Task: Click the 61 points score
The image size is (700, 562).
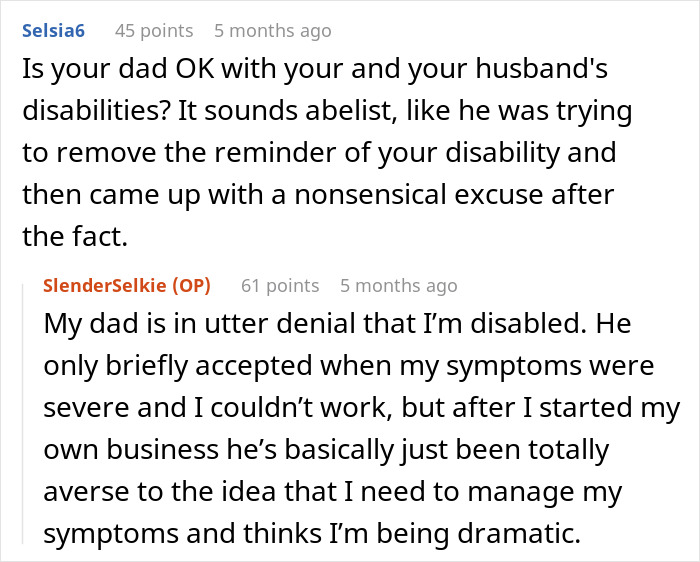Action: [x=279, y=285]
